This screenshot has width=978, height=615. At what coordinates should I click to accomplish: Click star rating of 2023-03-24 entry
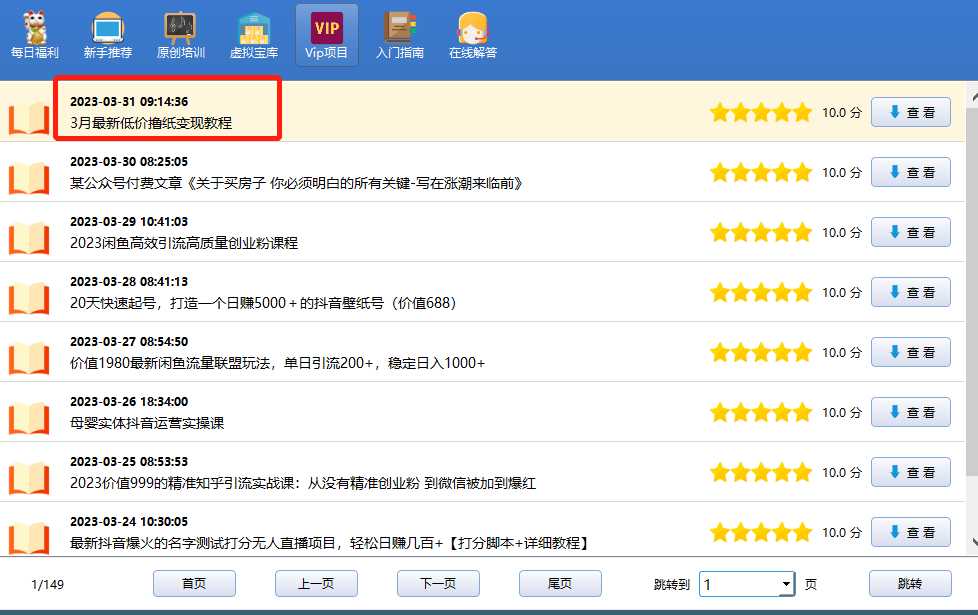(x=761, y=532)
